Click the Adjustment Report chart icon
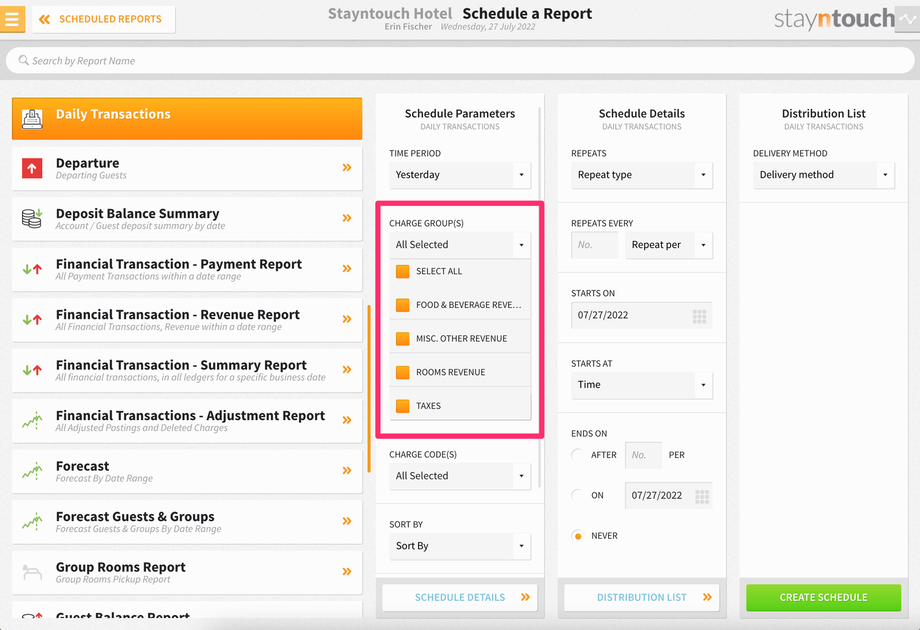920x630 pixels. pyautogui.click(x=32, y=421)
